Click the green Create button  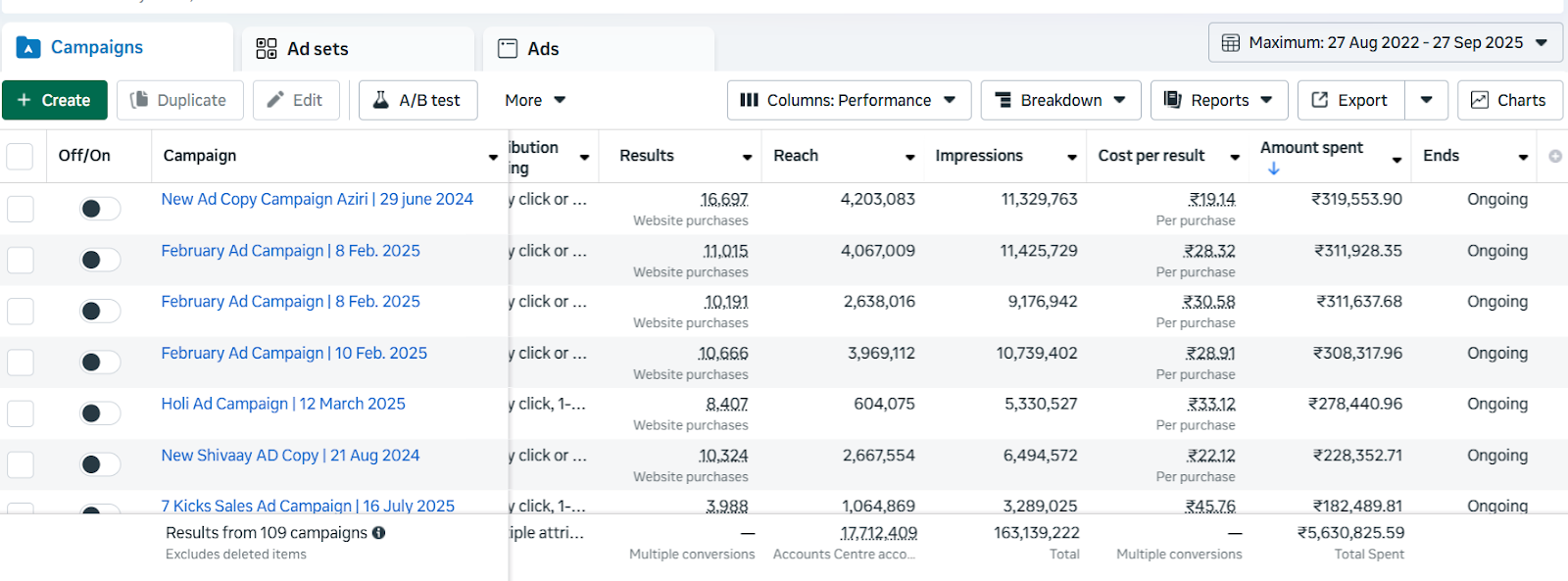click(x=55, y=100)
